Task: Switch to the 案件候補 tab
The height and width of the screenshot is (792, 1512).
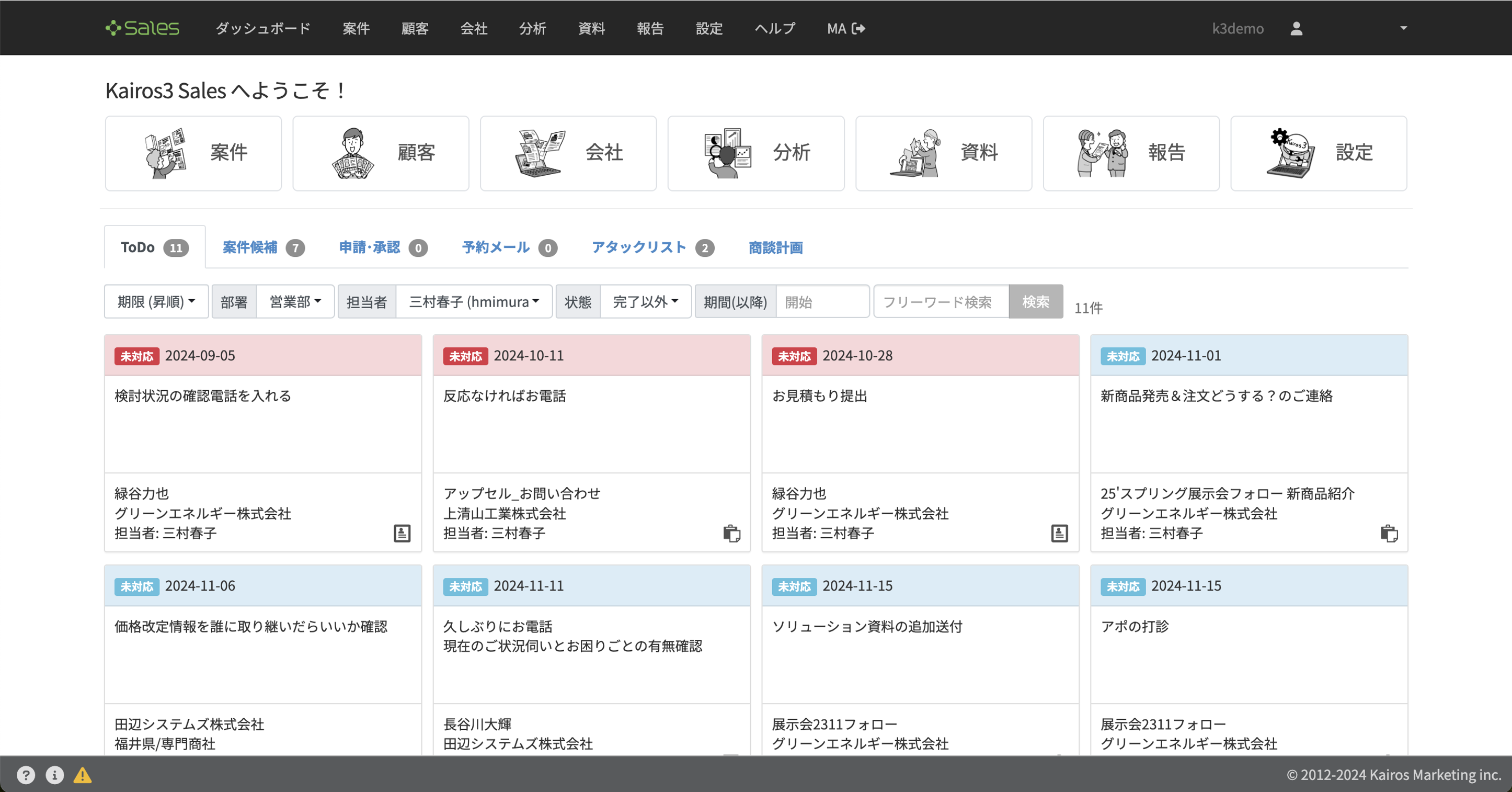Action: (262, 247)
